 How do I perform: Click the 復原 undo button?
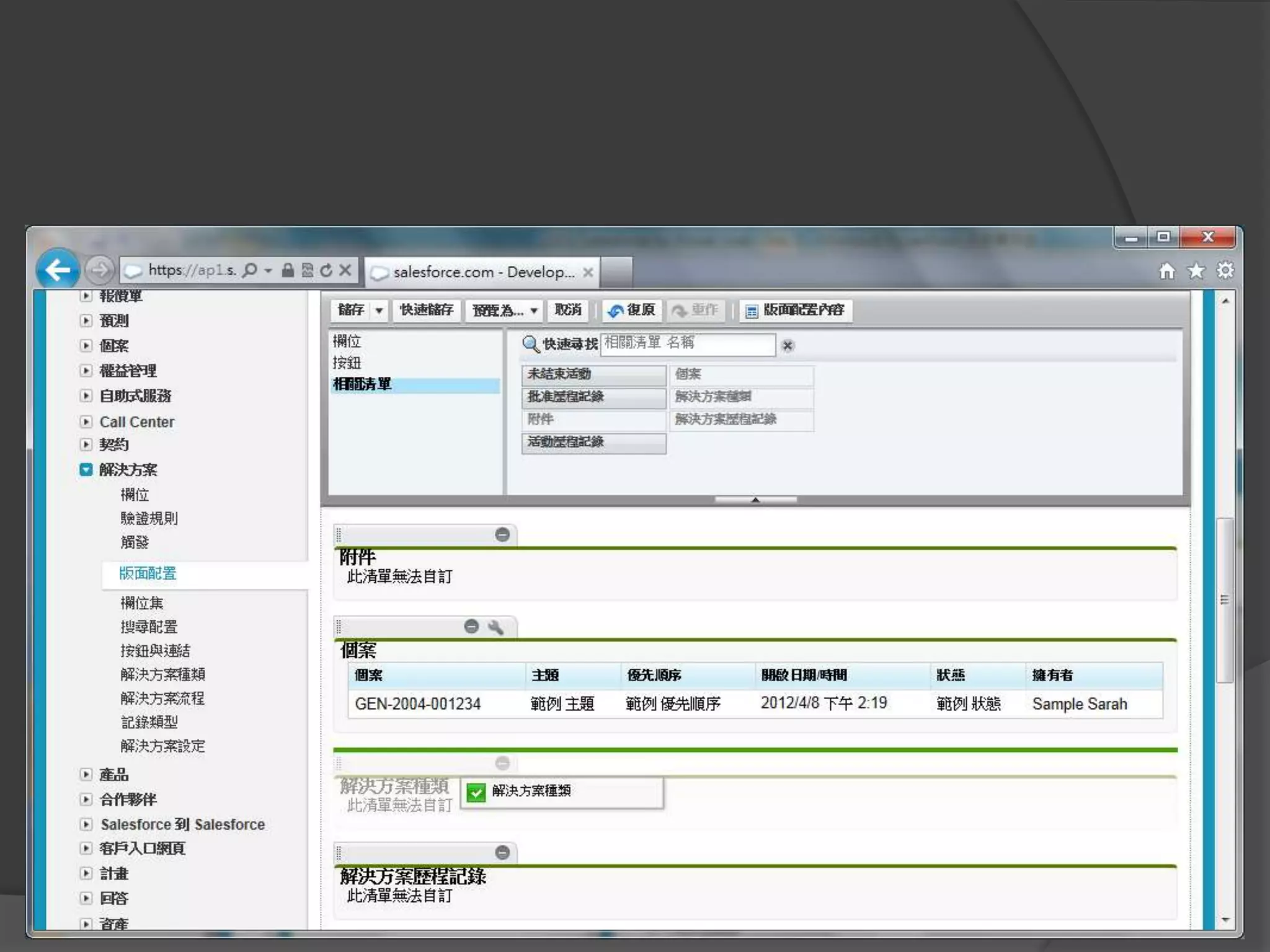coord(632,310)
